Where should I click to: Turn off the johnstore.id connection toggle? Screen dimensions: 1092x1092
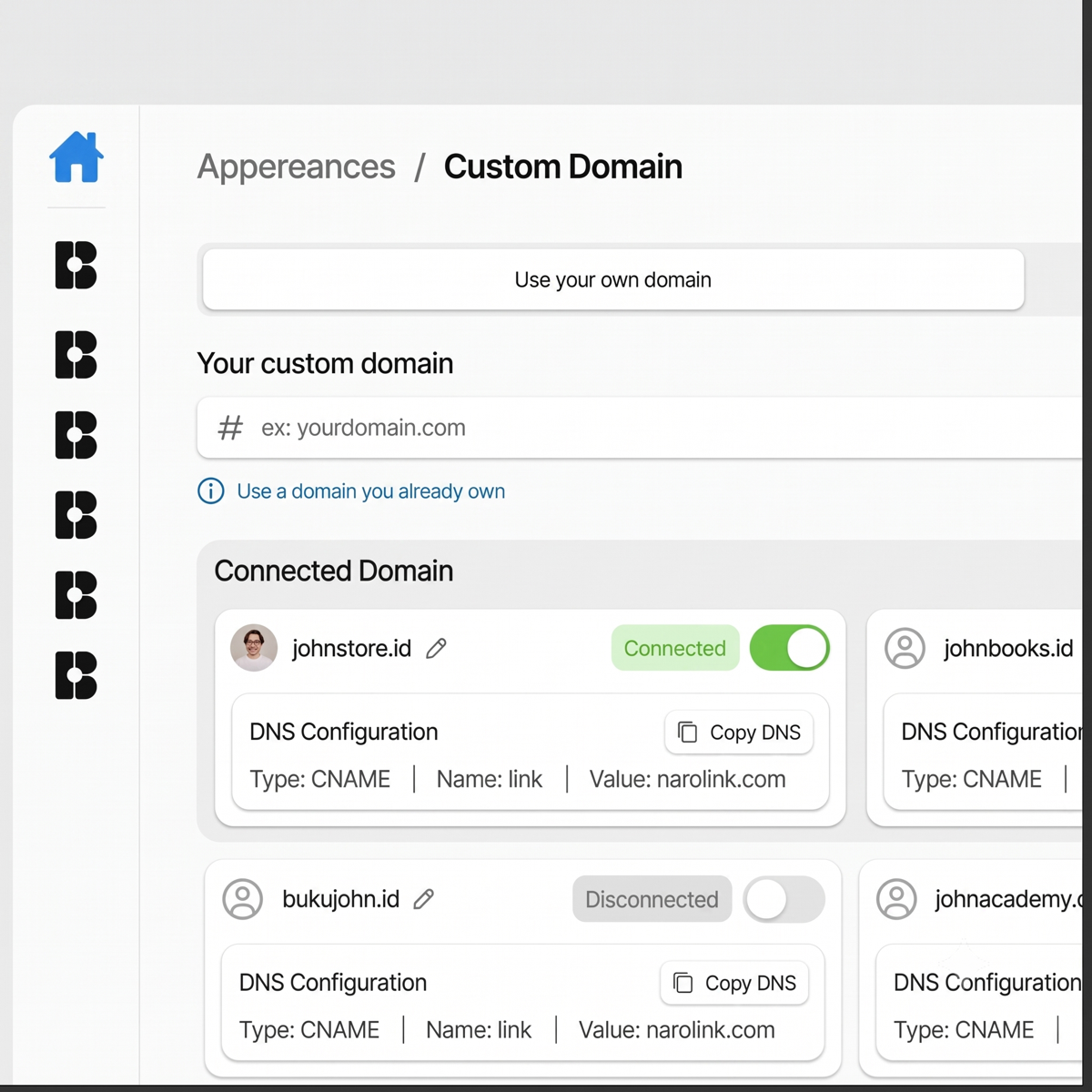(789, 648)
